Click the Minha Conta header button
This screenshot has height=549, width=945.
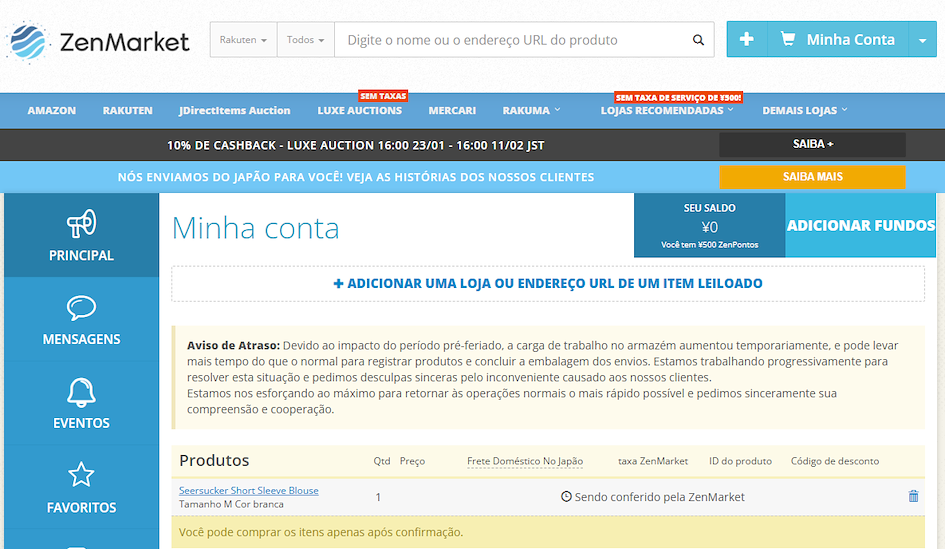point(838,39)
